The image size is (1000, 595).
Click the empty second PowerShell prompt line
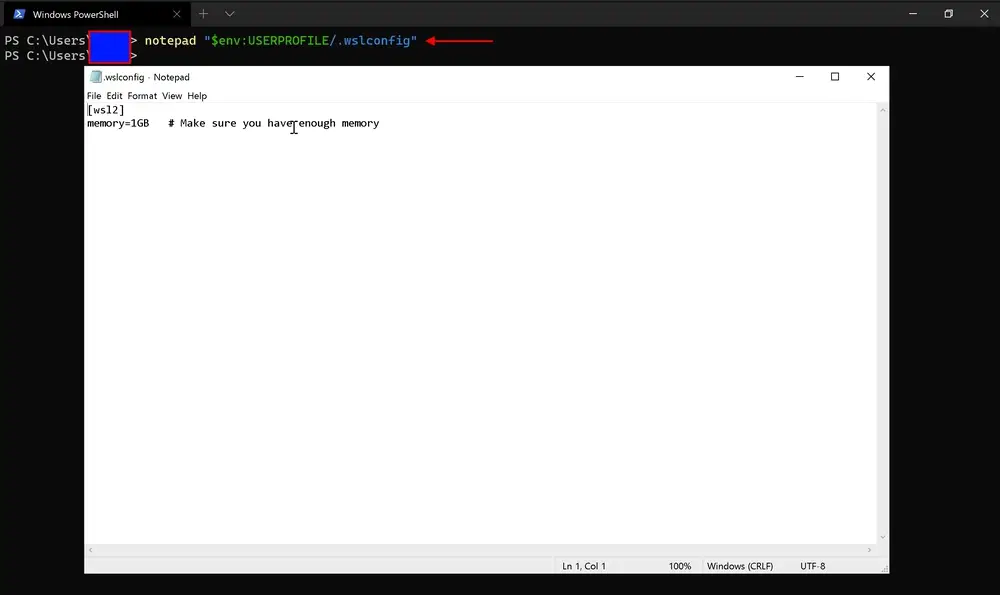click(70, 56)
